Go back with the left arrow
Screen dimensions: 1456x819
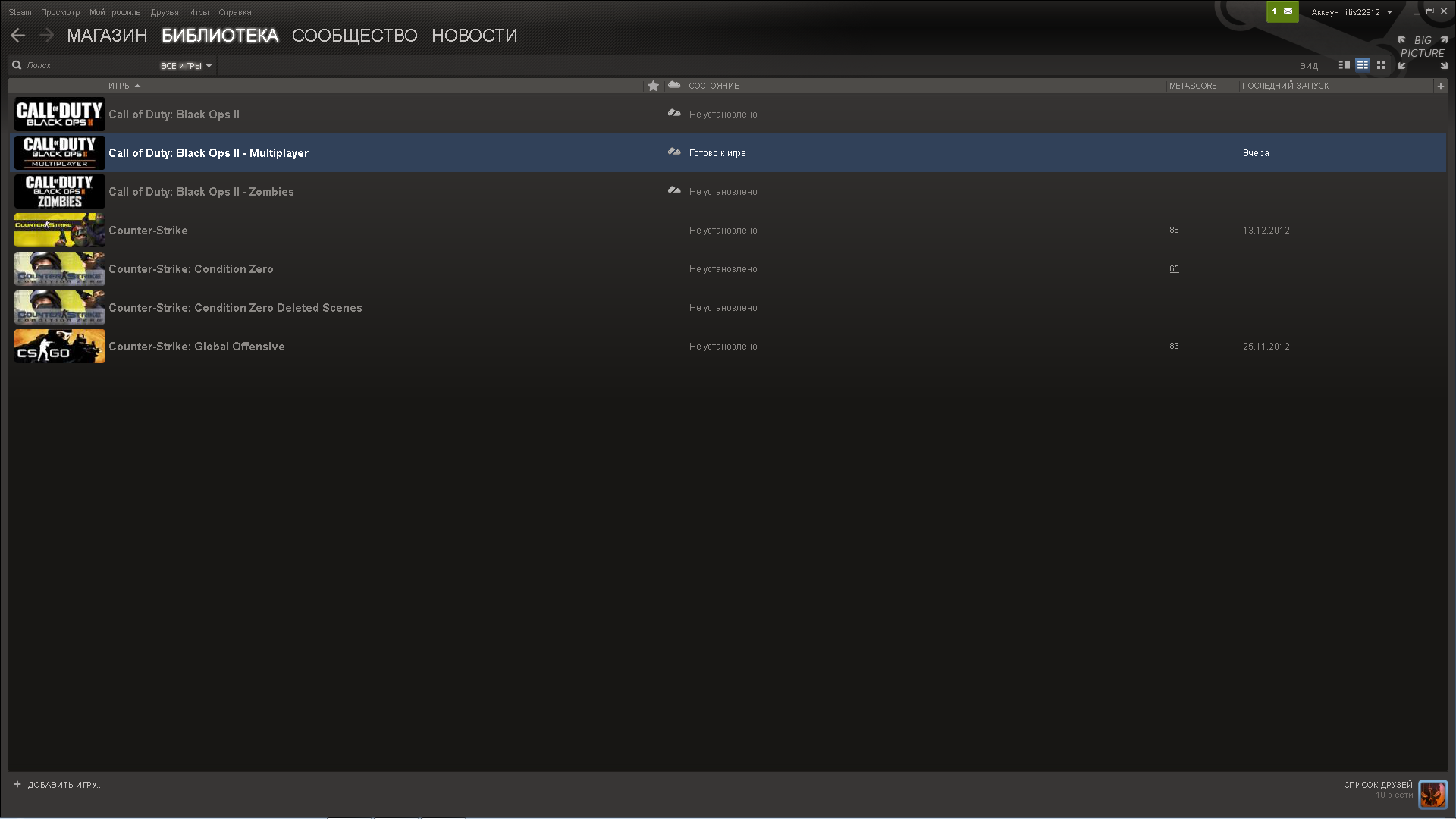18,36
